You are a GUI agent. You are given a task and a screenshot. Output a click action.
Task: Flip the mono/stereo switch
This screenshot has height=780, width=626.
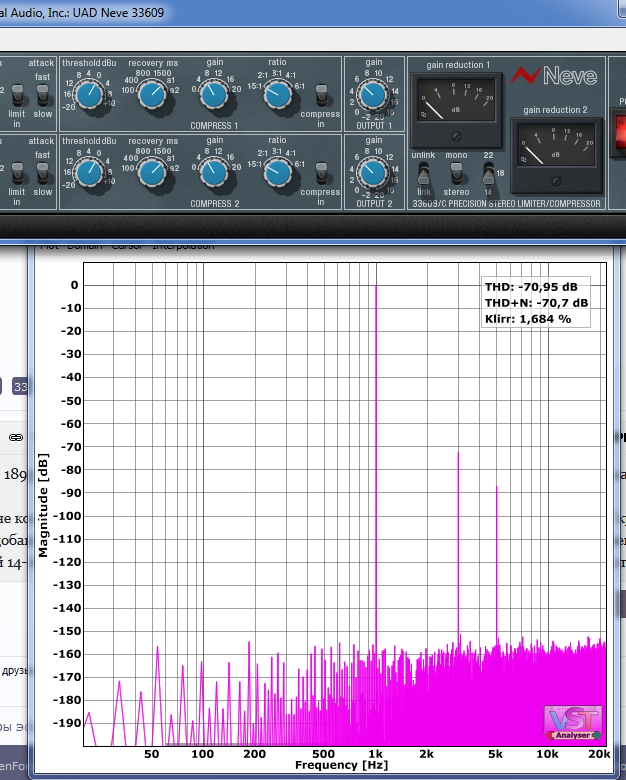[x=456, y=173]
